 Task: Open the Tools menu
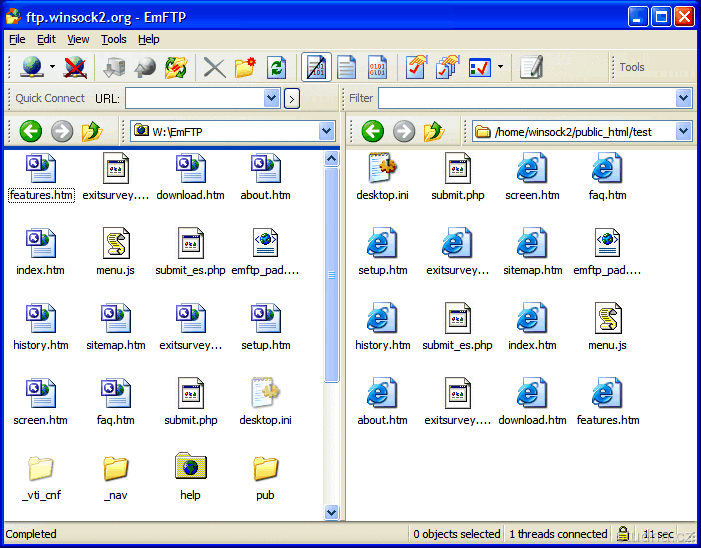[114, 39]
